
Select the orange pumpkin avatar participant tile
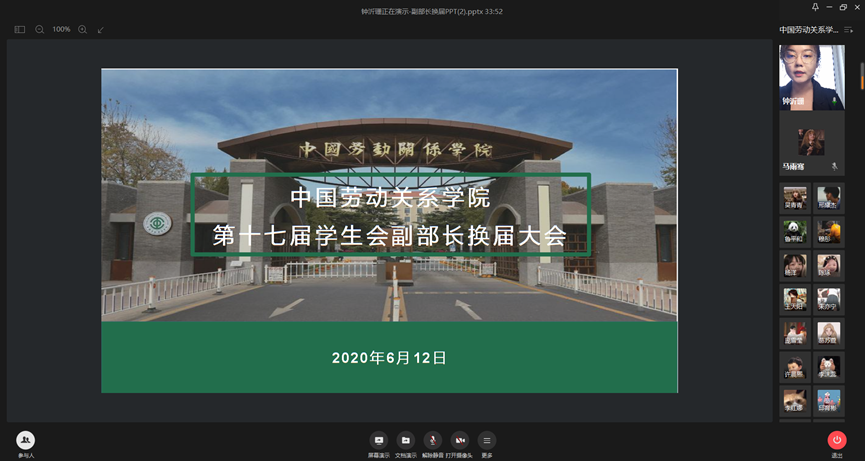[x=829, y=232]
